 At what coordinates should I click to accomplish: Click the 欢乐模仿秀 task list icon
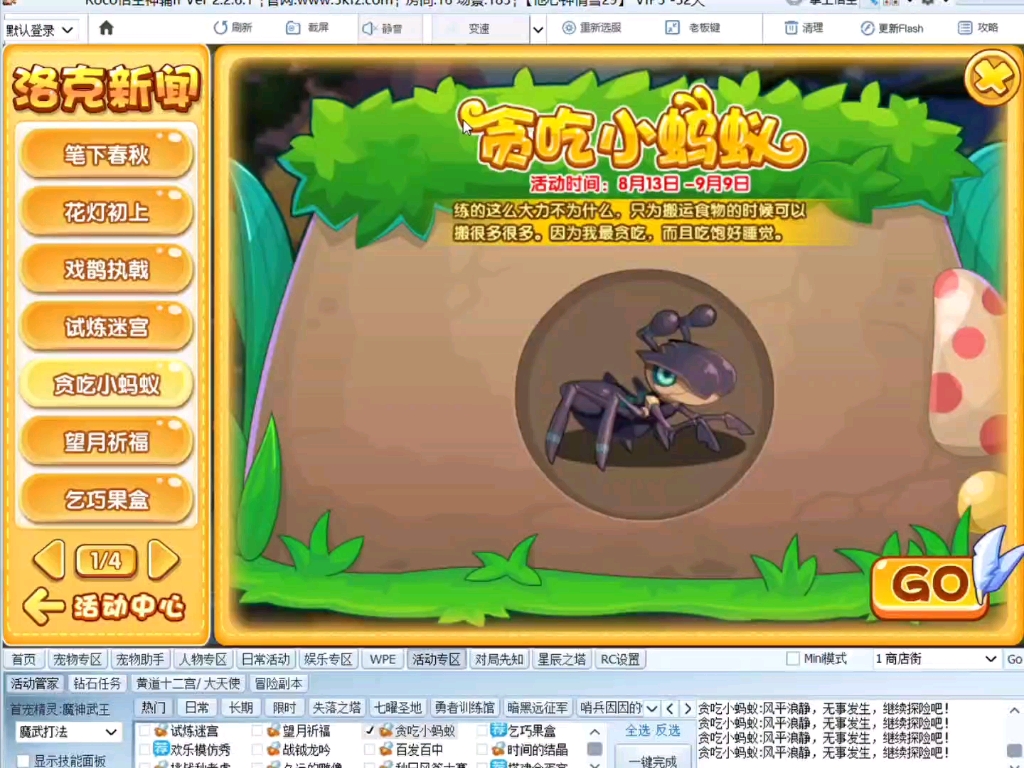click(161, 748)
